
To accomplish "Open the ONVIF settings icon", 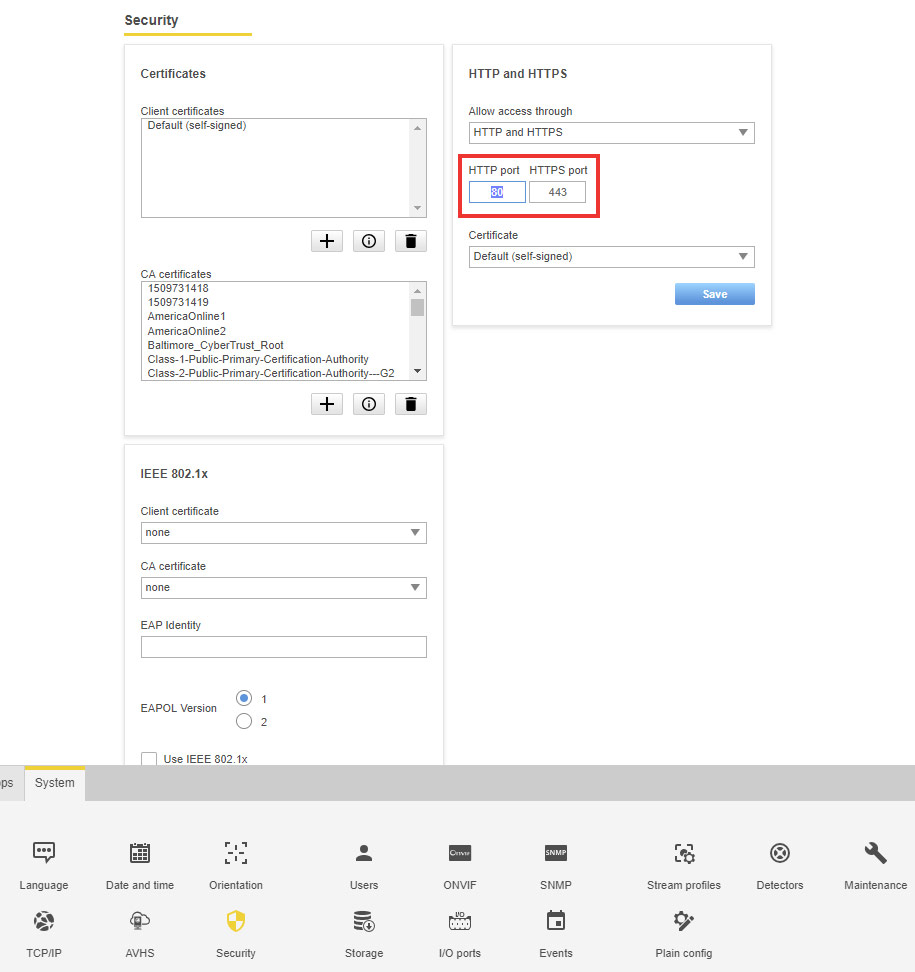I will pos(460,854).
